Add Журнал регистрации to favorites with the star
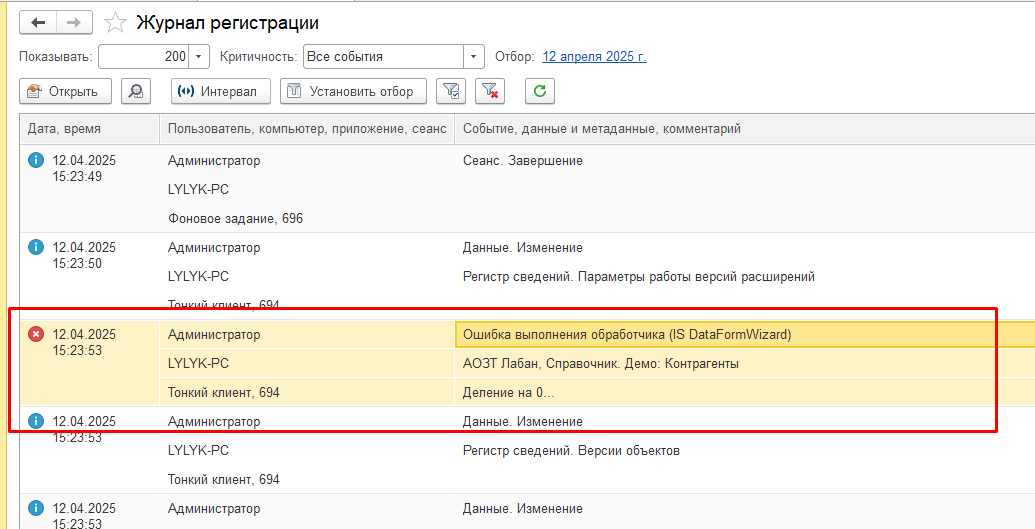Screen dimensions: 1035x529 coord(115,23)
